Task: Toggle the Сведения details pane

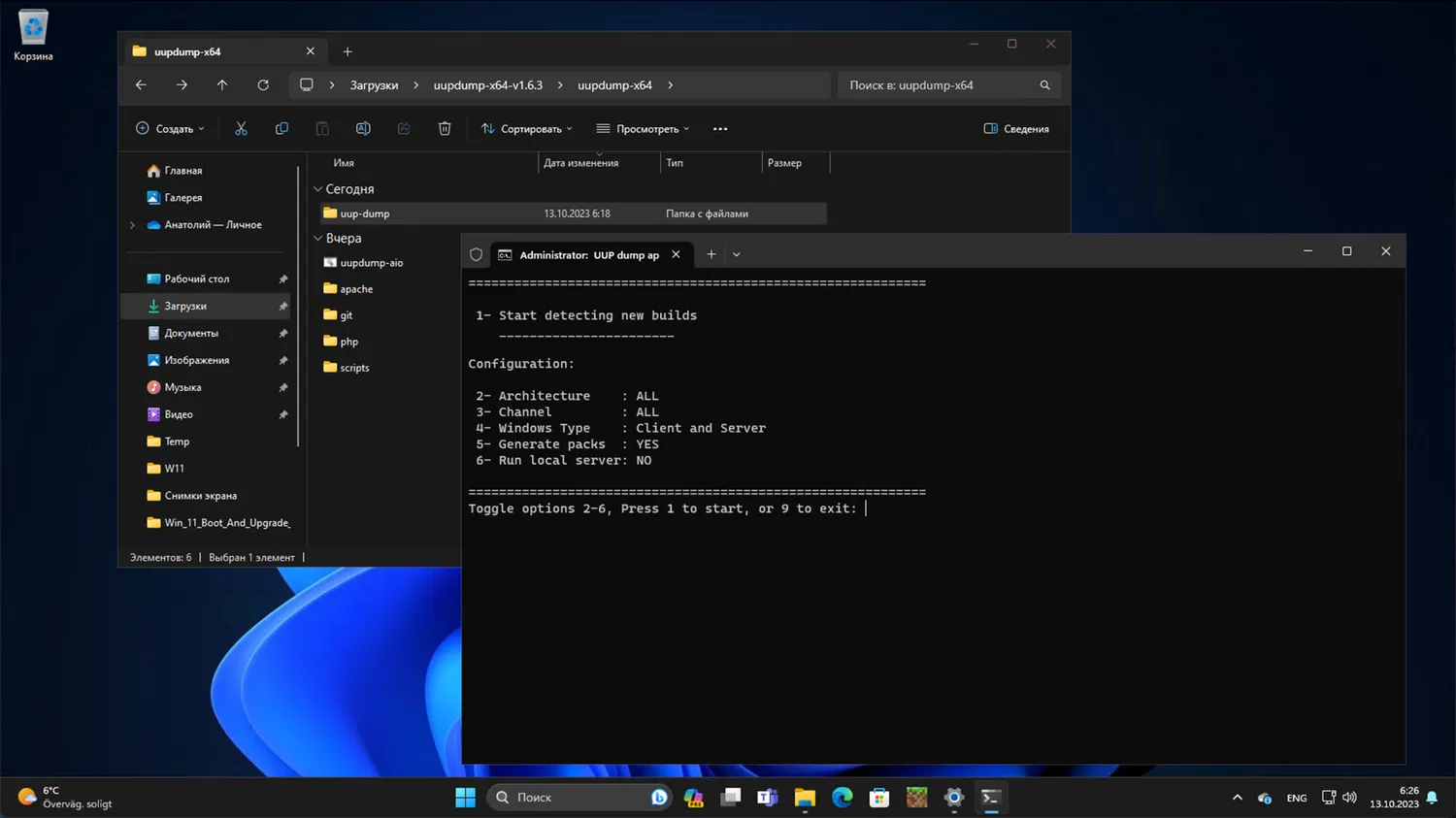Action: click(x=1016, y=128)
